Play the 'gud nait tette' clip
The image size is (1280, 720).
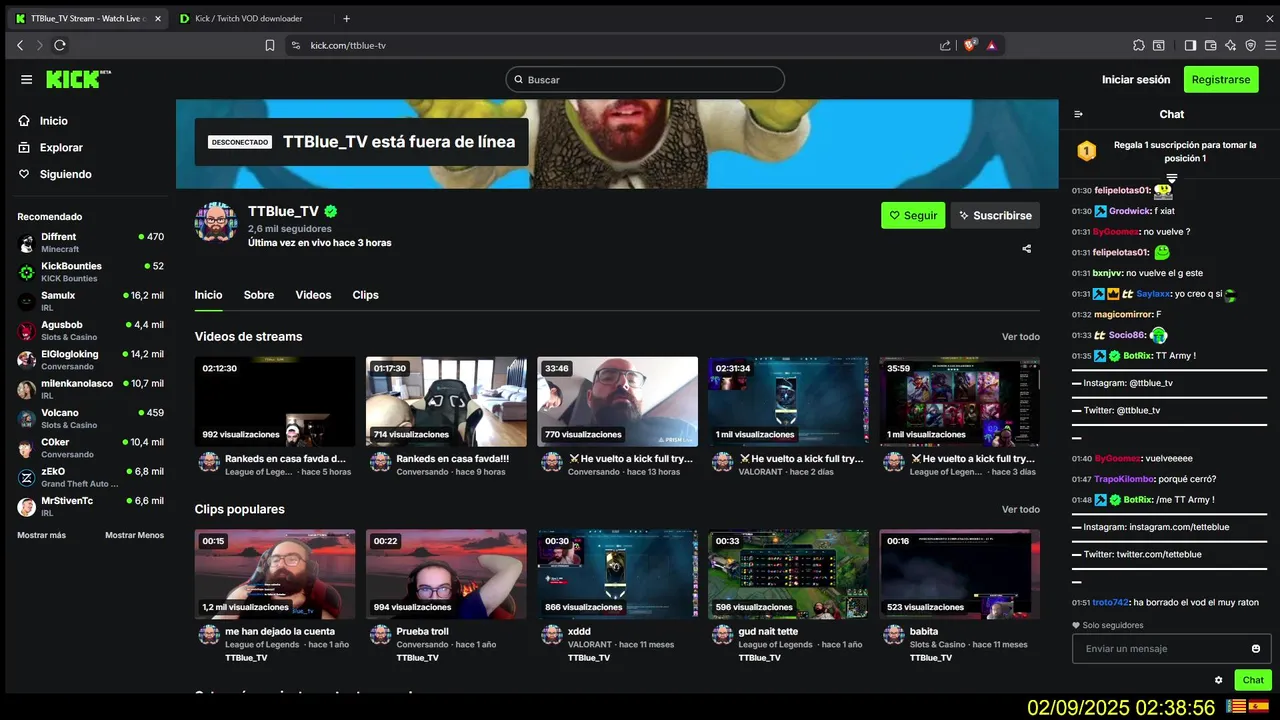pyautogui.click(x=788, y=574)
